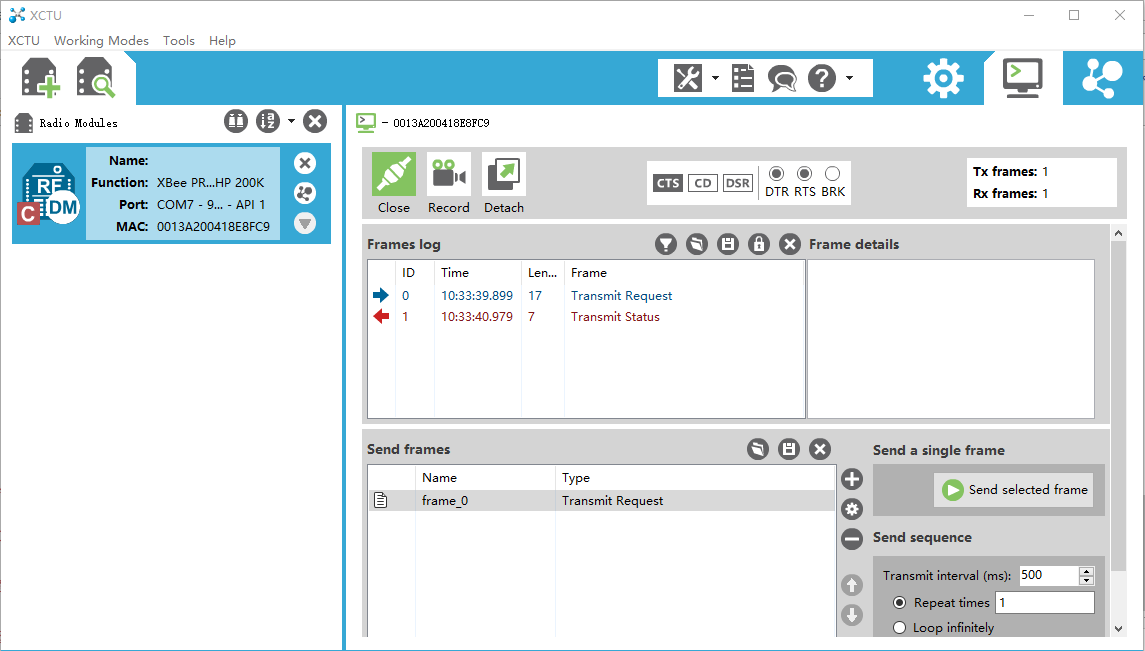Click the Name column header in Send frames

(485, 478)
